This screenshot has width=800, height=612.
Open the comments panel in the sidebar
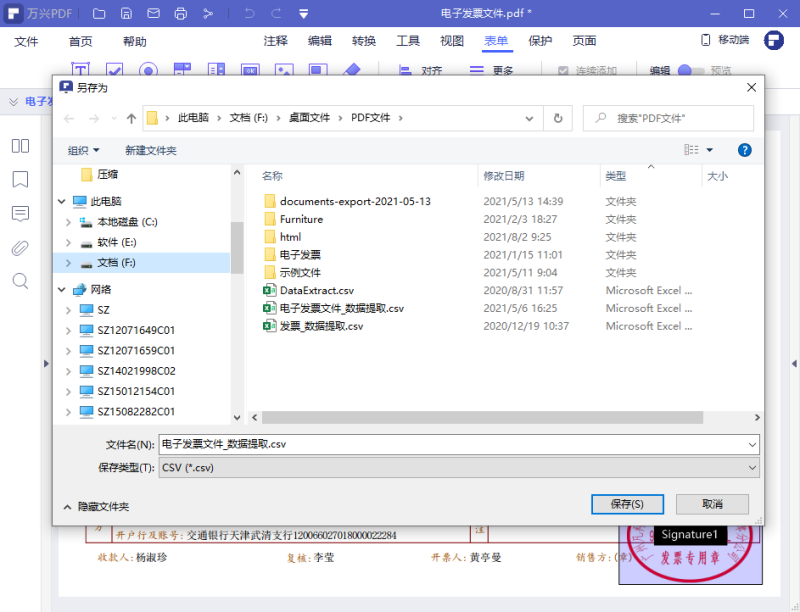[20, 213]
